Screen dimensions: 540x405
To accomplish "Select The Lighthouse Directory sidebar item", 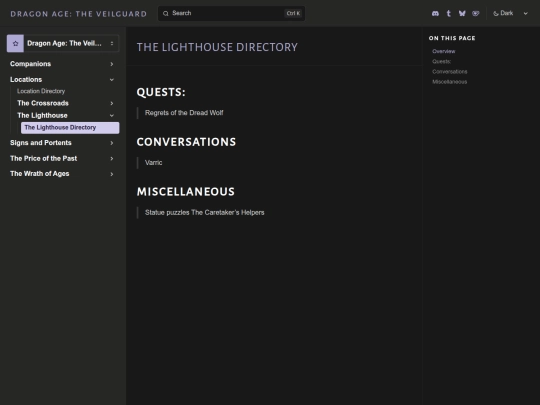I will pos(70,128).
